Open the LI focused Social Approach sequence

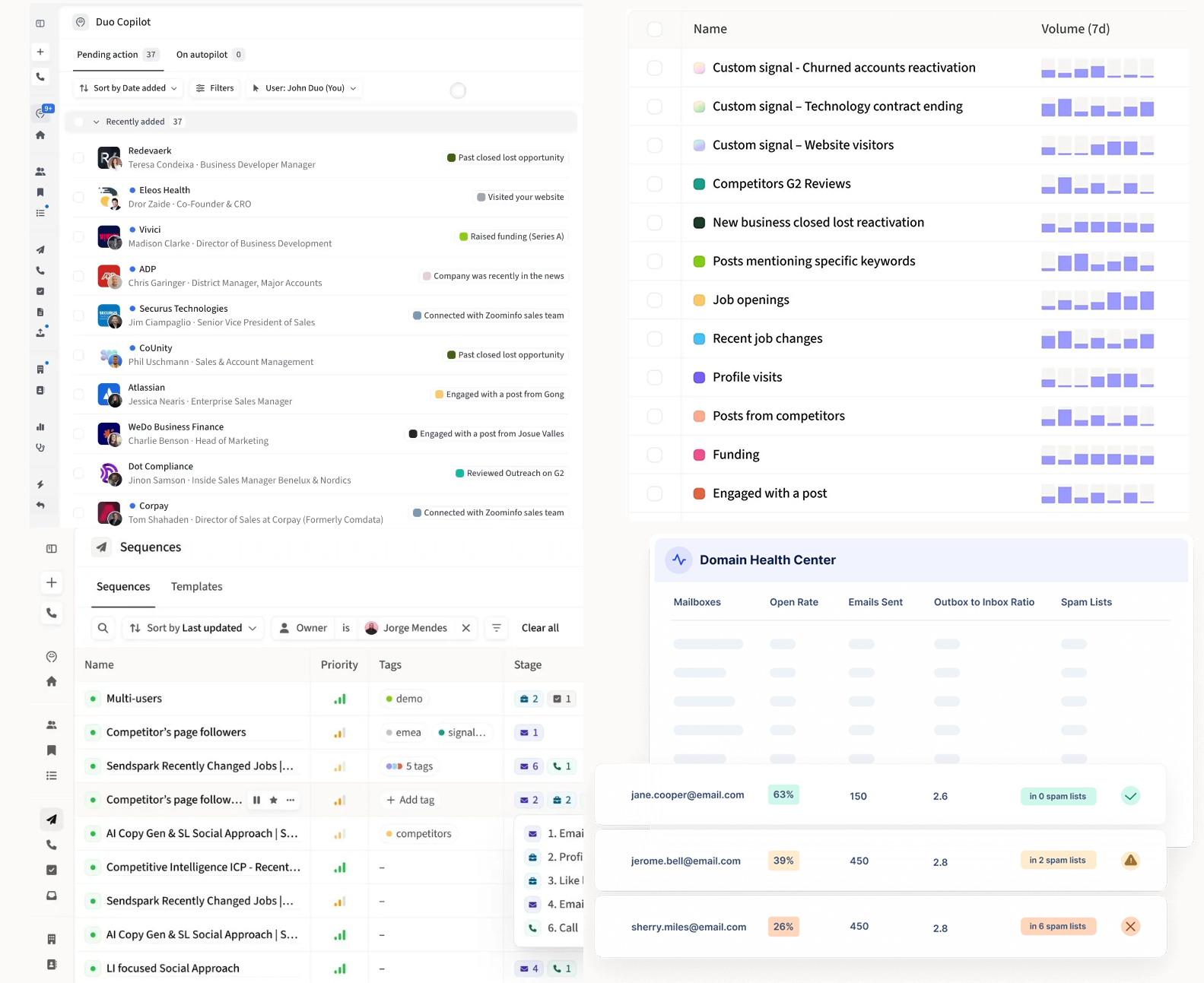tap(173, 969)
